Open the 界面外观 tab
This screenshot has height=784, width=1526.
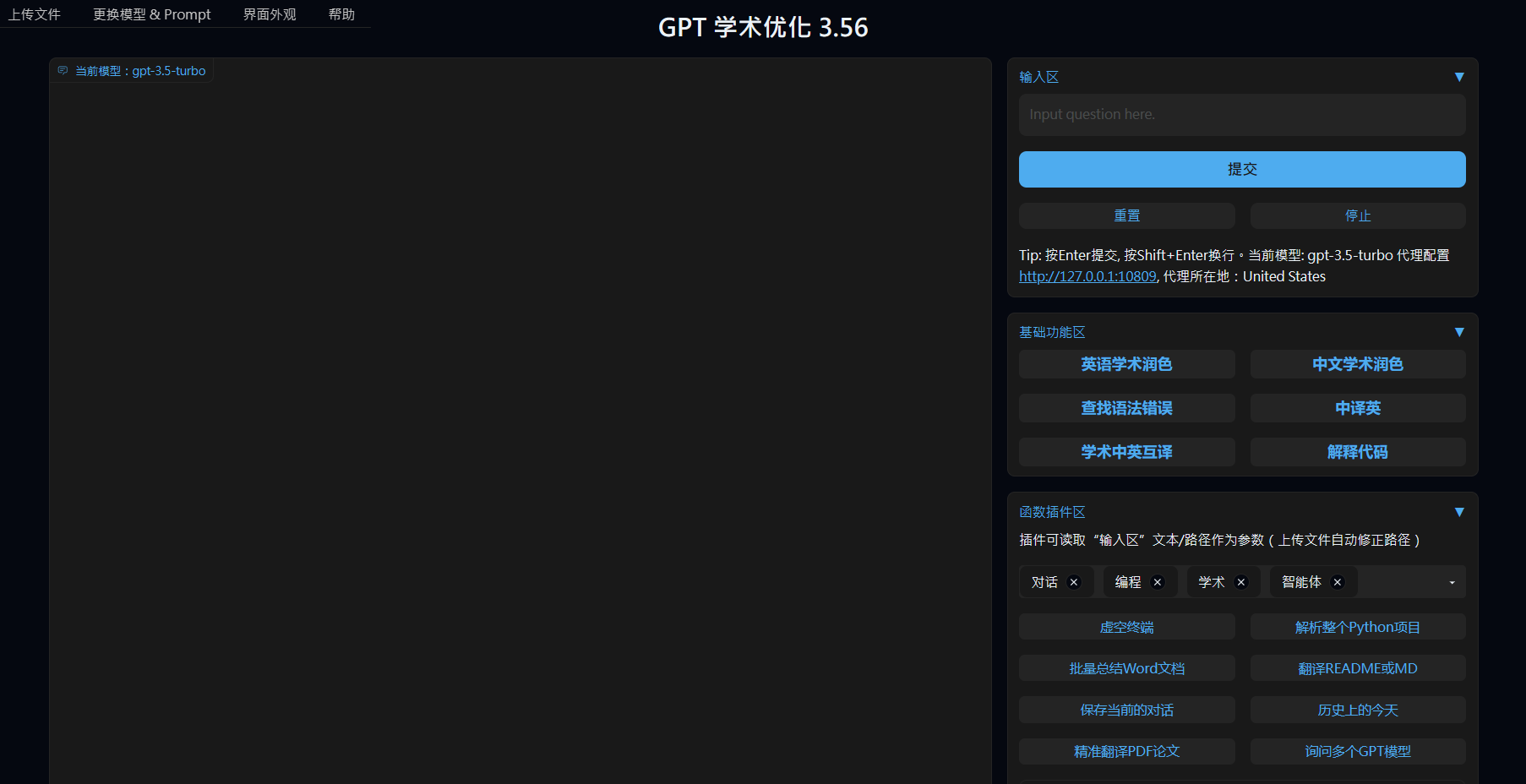(x=270, y=14)
